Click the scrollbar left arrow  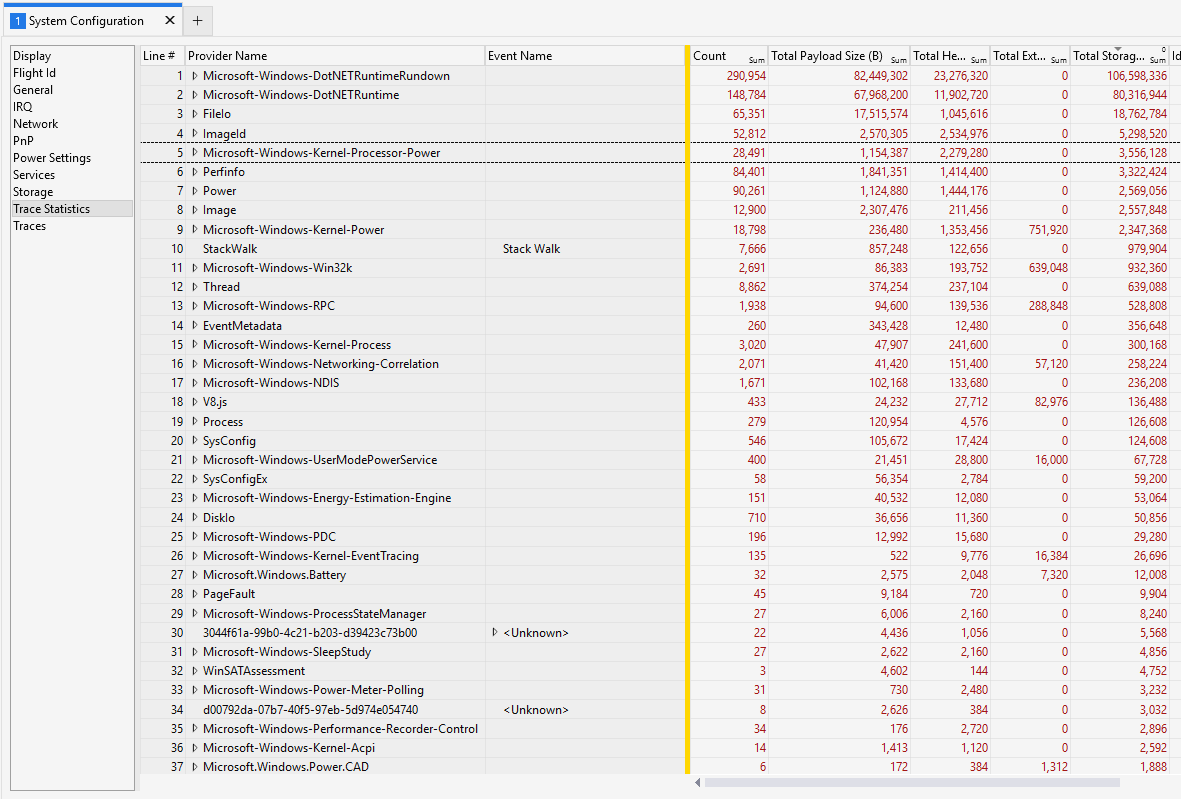click(x=697, y=782)
